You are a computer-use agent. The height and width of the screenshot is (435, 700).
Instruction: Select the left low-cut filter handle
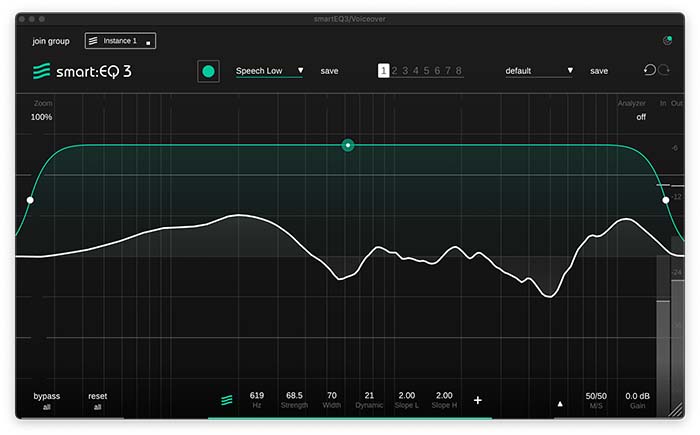30,200
